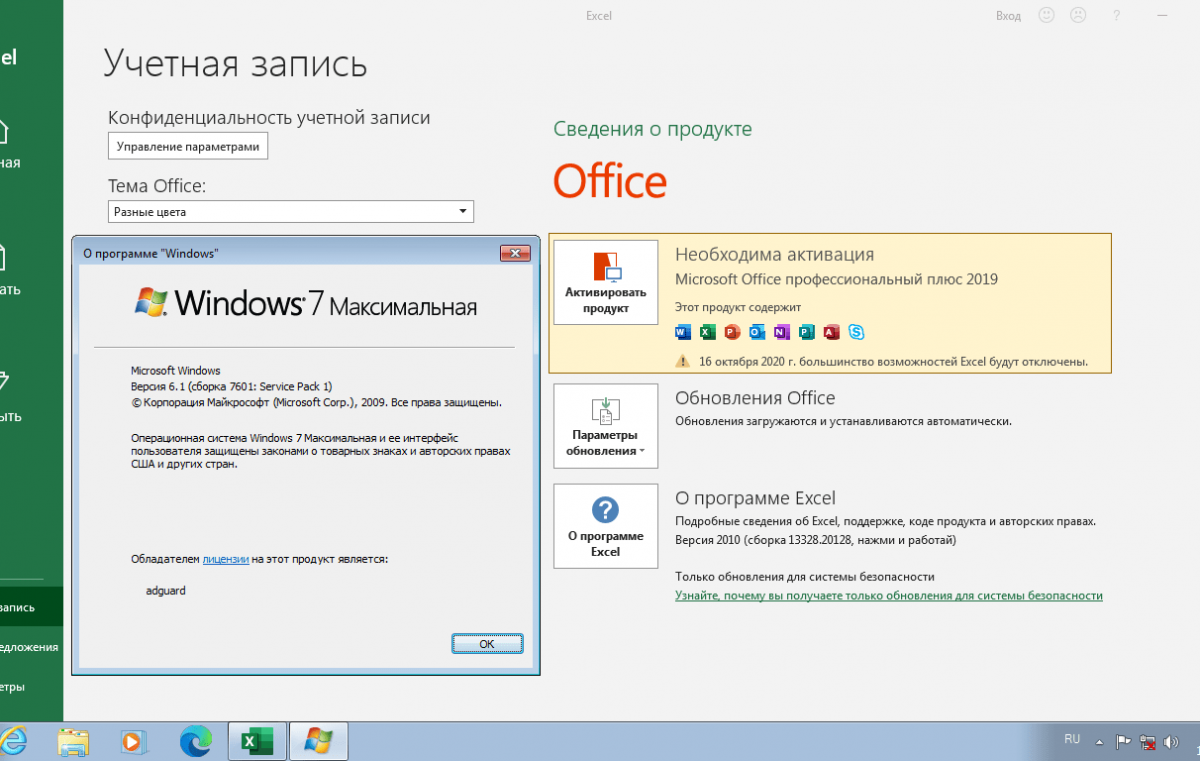Click the Access icon in product contents

tap(831, 332)
